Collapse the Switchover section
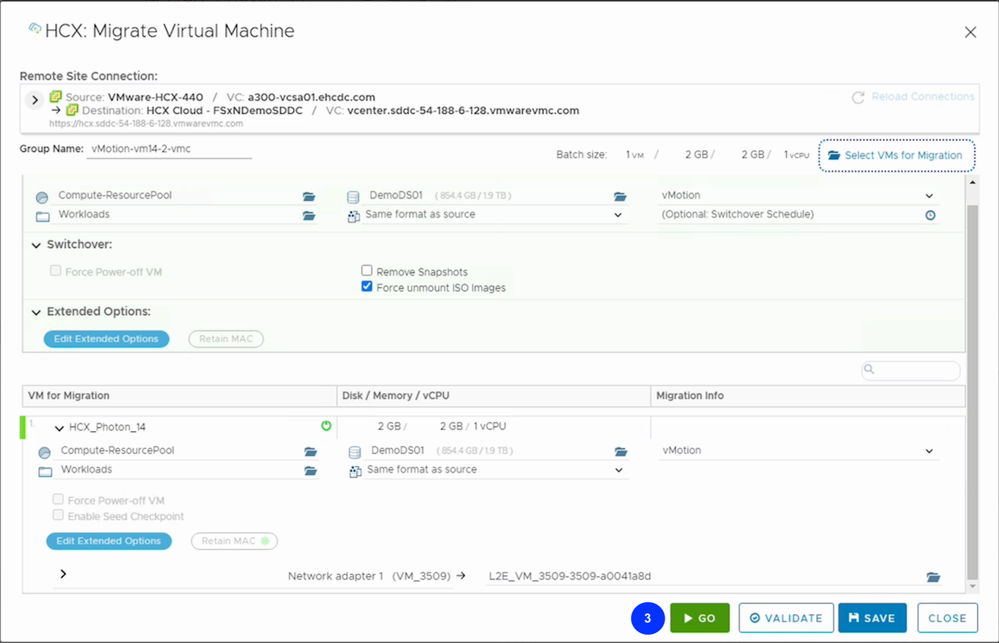 pos(37,245)
